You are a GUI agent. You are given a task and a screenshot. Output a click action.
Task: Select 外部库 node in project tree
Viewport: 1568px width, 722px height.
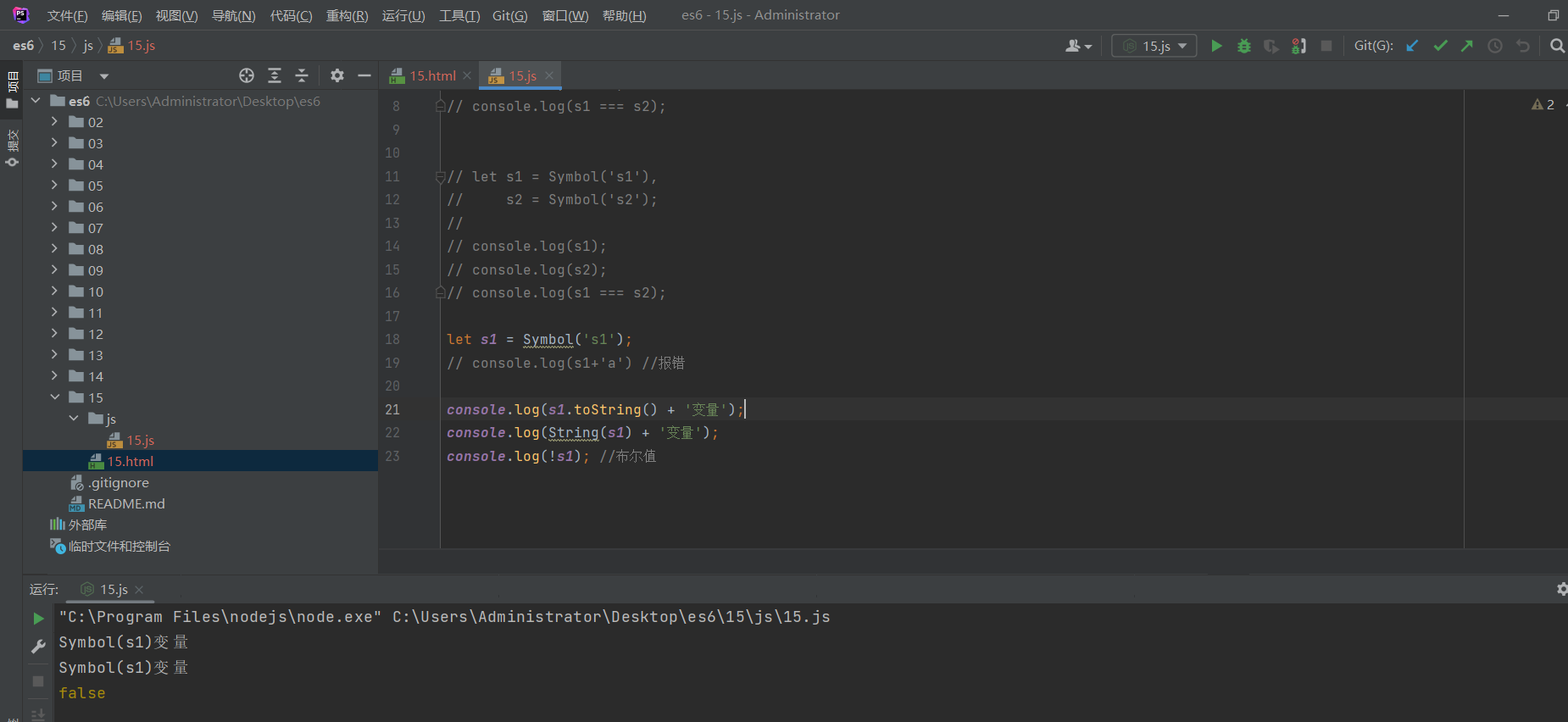point(78,525)
